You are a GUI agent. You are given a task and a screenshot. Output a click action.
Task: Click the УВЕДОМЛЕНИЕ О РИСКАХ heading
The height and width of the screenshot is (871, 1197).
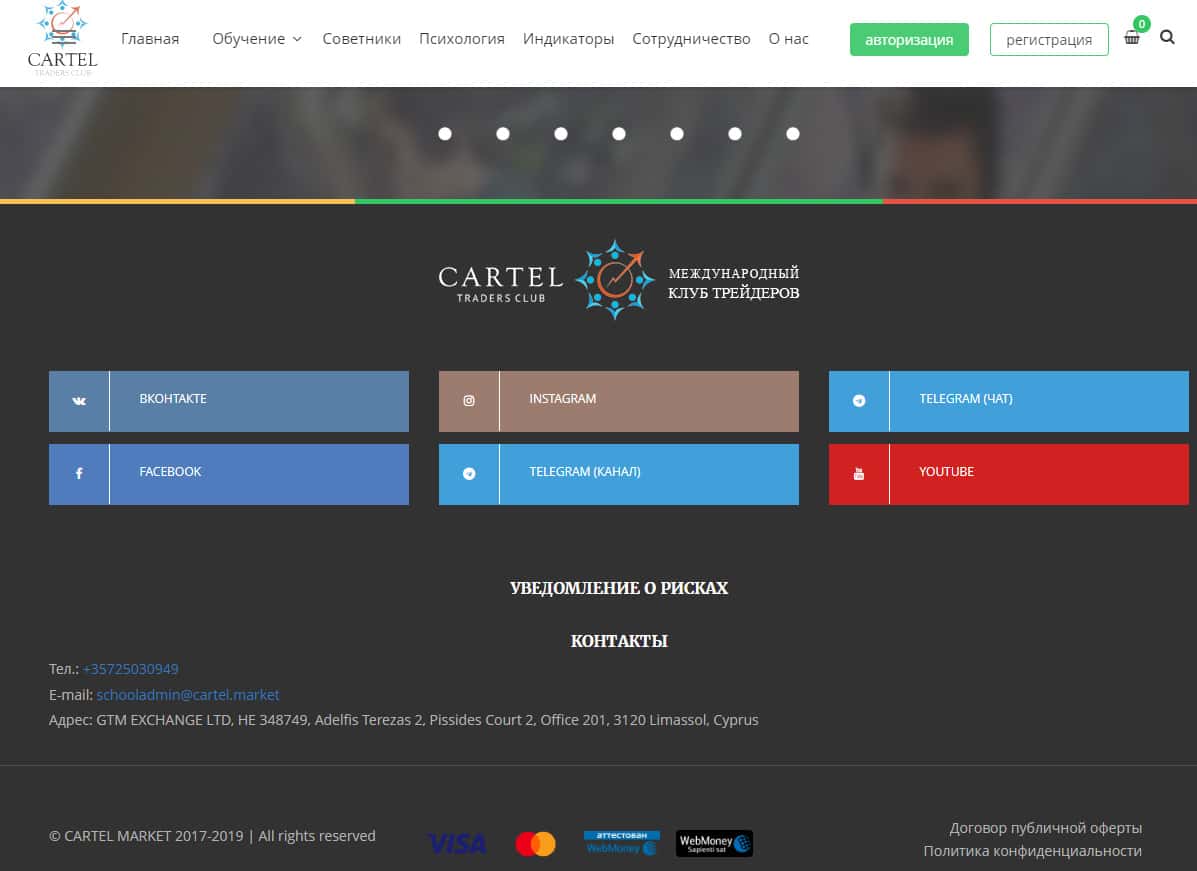619,589
